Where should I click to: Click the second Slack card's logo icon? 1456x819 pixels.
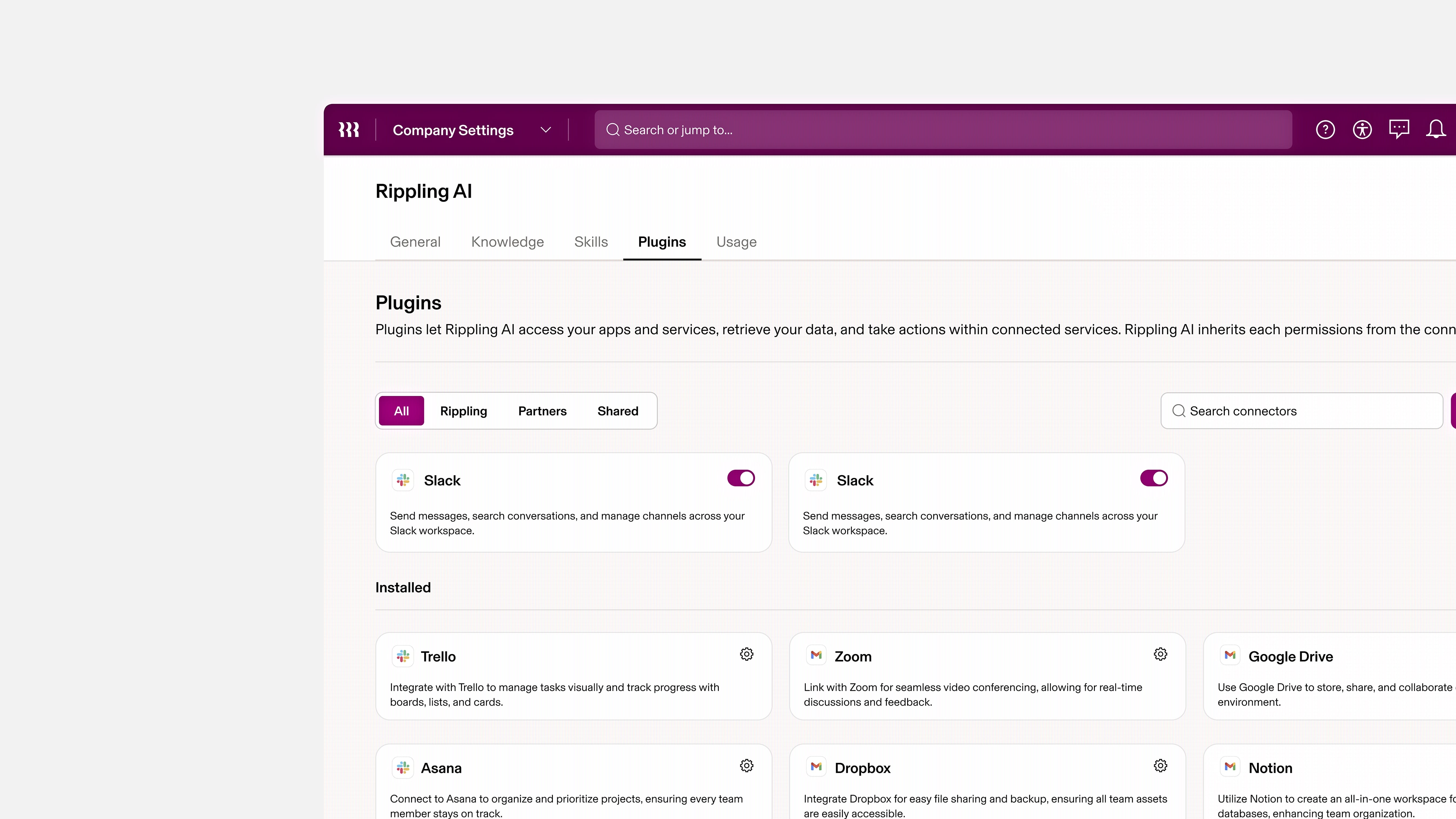[x=816, y=480]
